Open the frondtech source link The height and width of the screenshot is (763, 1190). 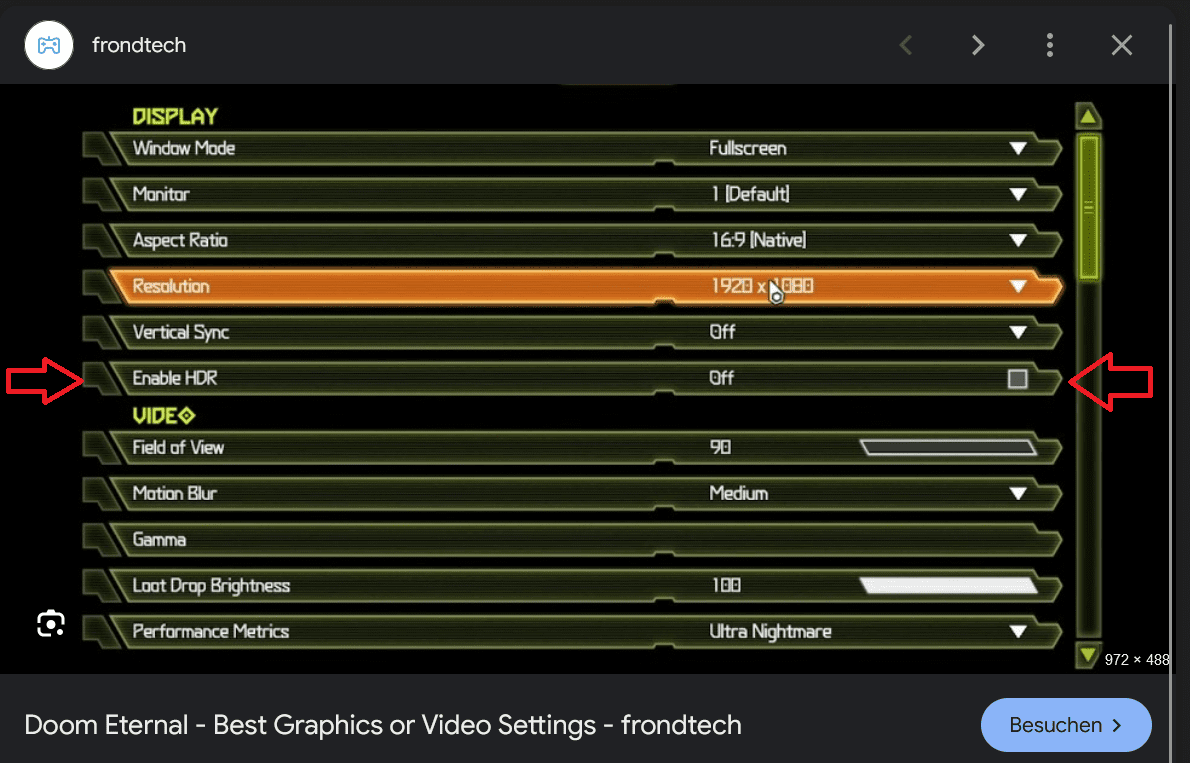pos(139,45)
